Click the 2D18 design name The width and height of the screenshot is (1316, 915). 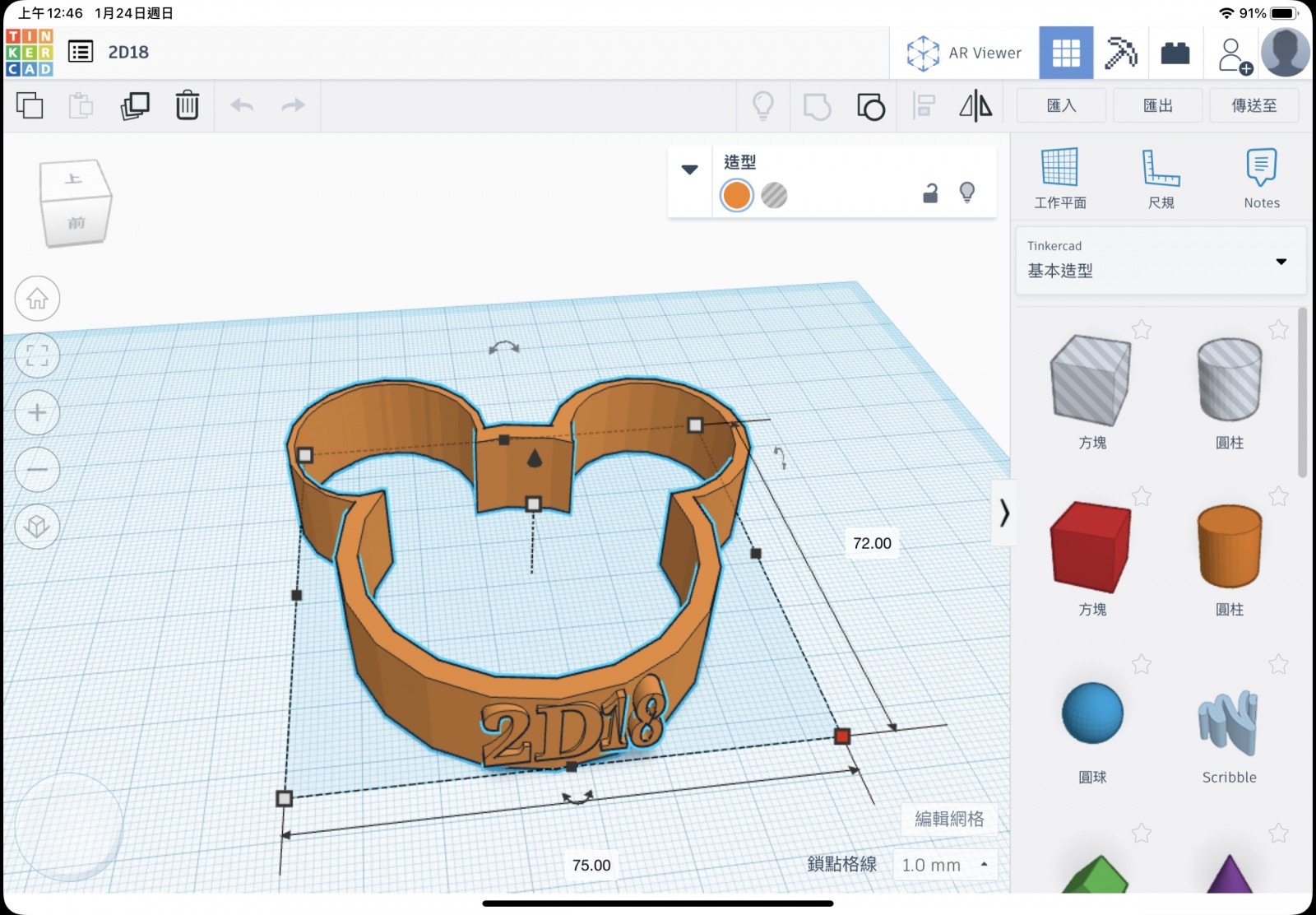(x=128, y=52)
